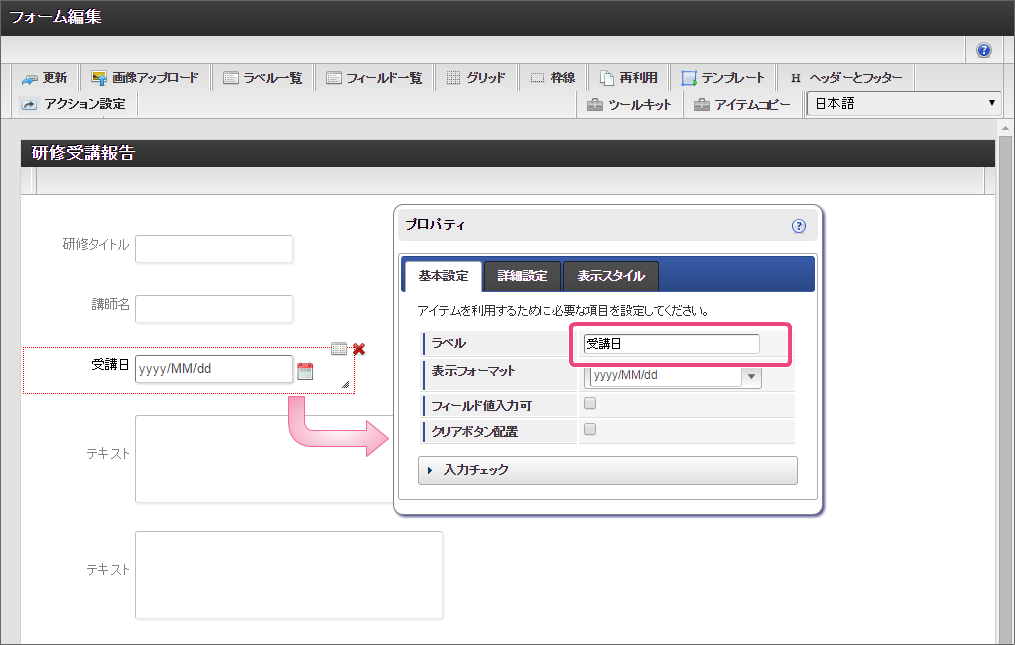Image resolution: width=1015 pixels, height=645 pixels.
Task: Switch to the 基本設定 tab
Action: (443, 276)
